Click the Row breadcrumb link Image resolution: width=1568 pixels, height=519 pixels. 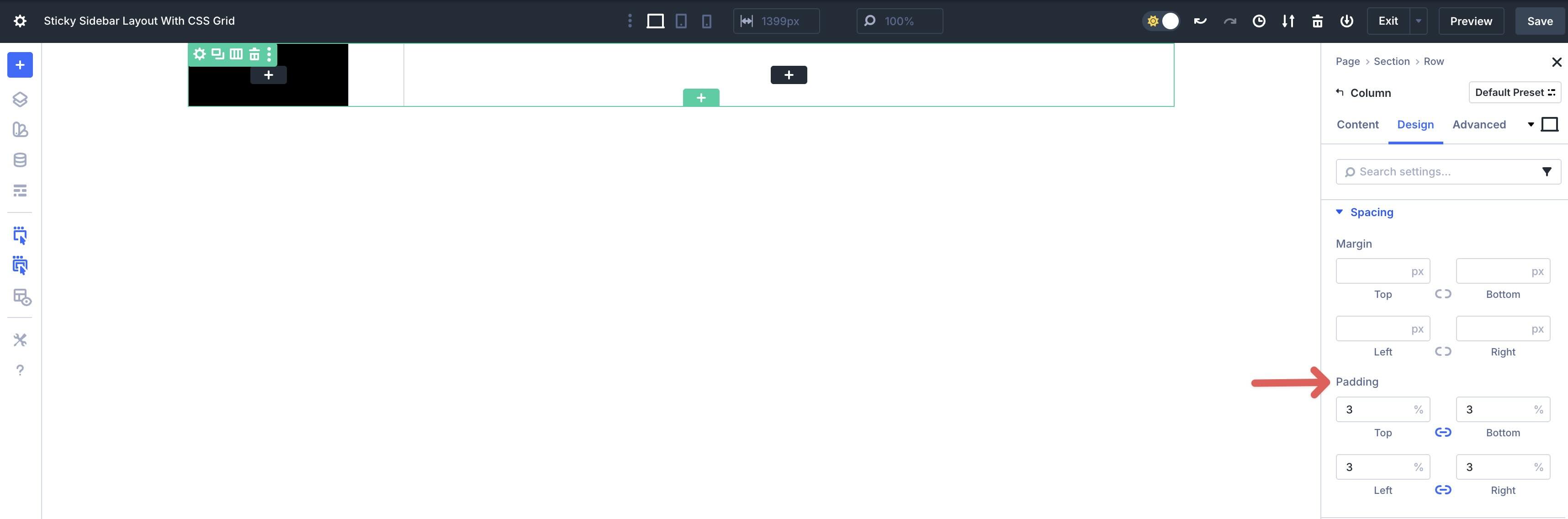1434,61
